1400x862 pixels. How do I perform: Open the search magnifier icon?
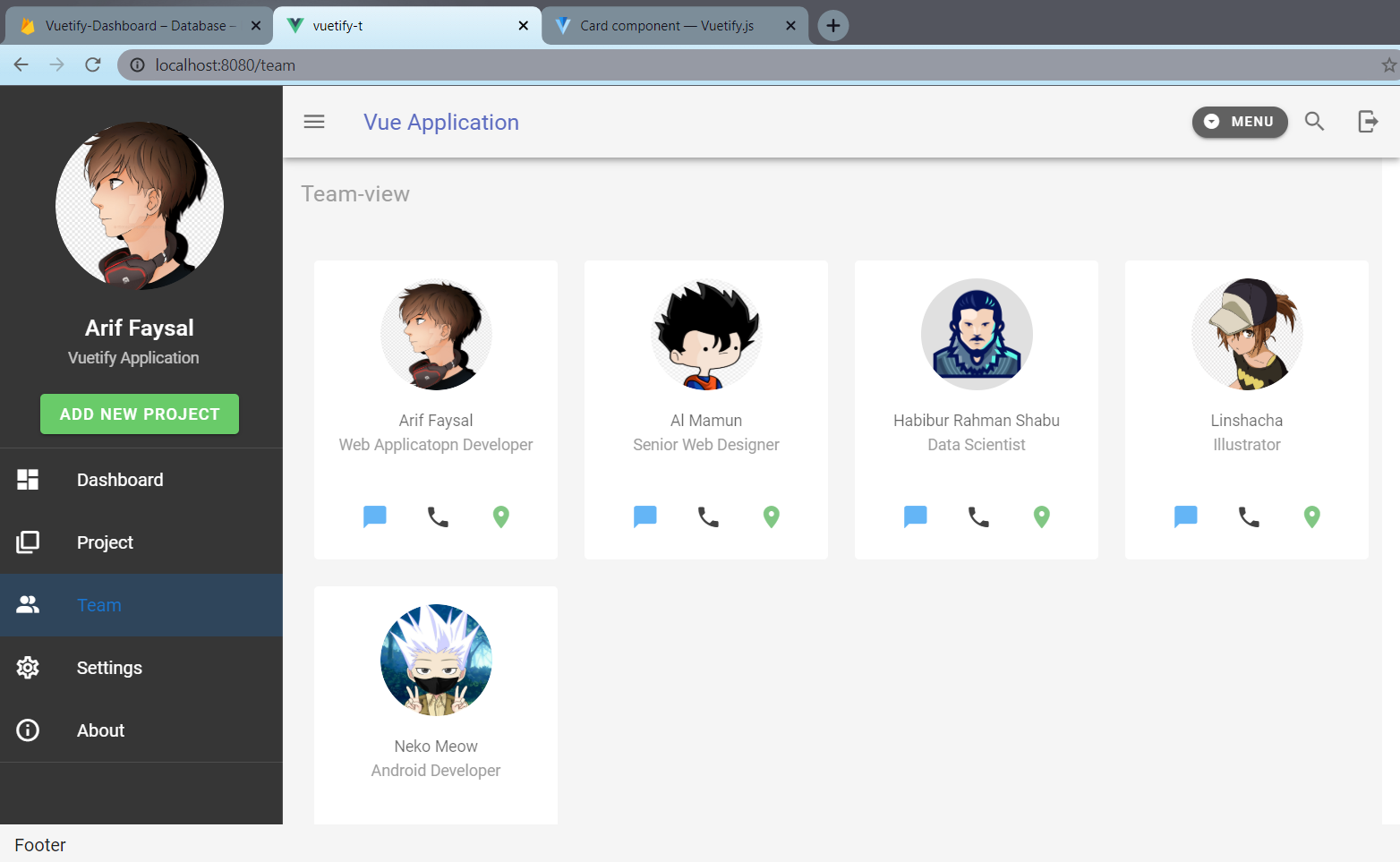1314,122
